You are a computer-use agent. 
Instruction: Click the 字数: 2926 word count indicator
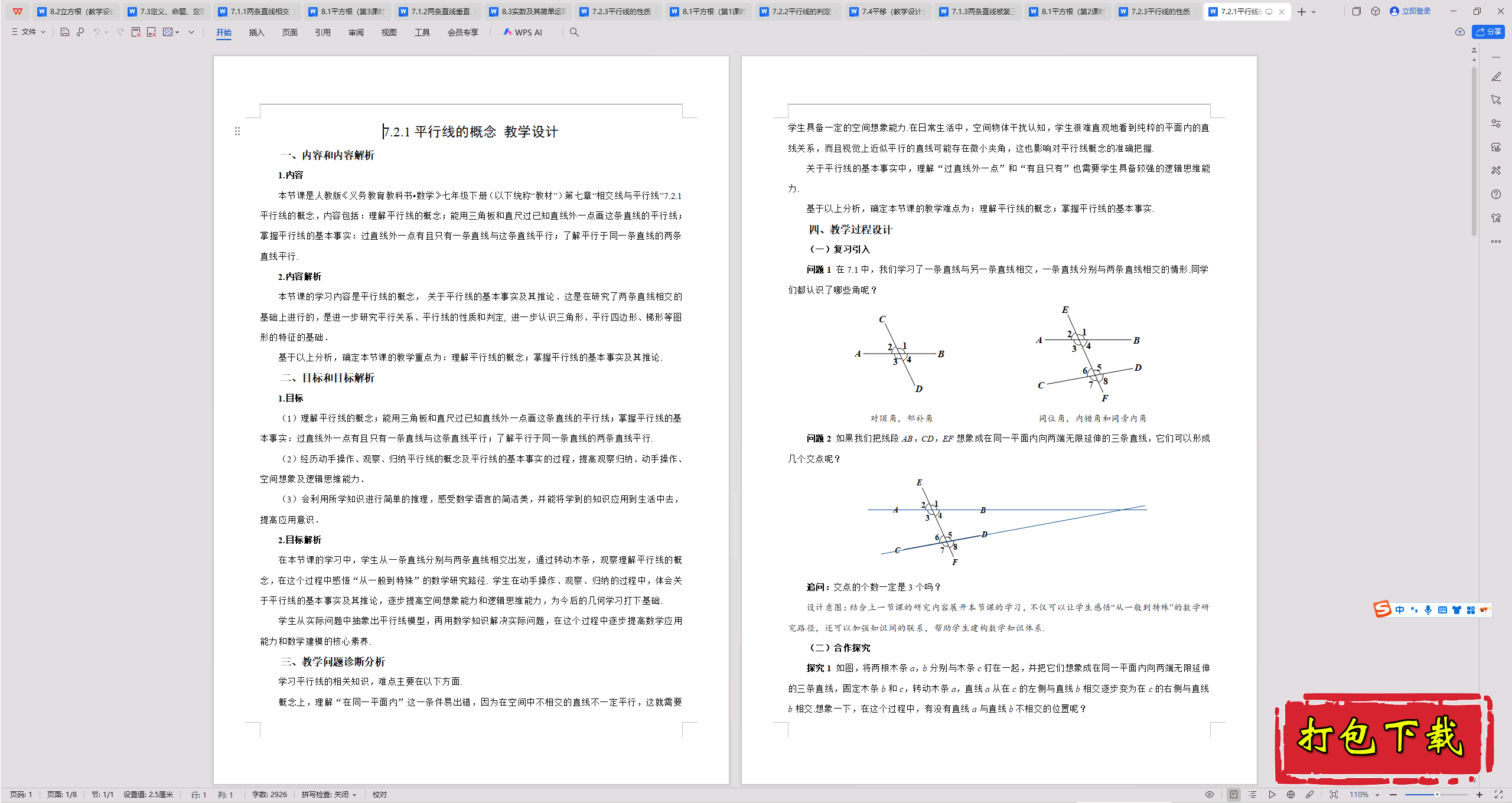[x=269, y=795]
